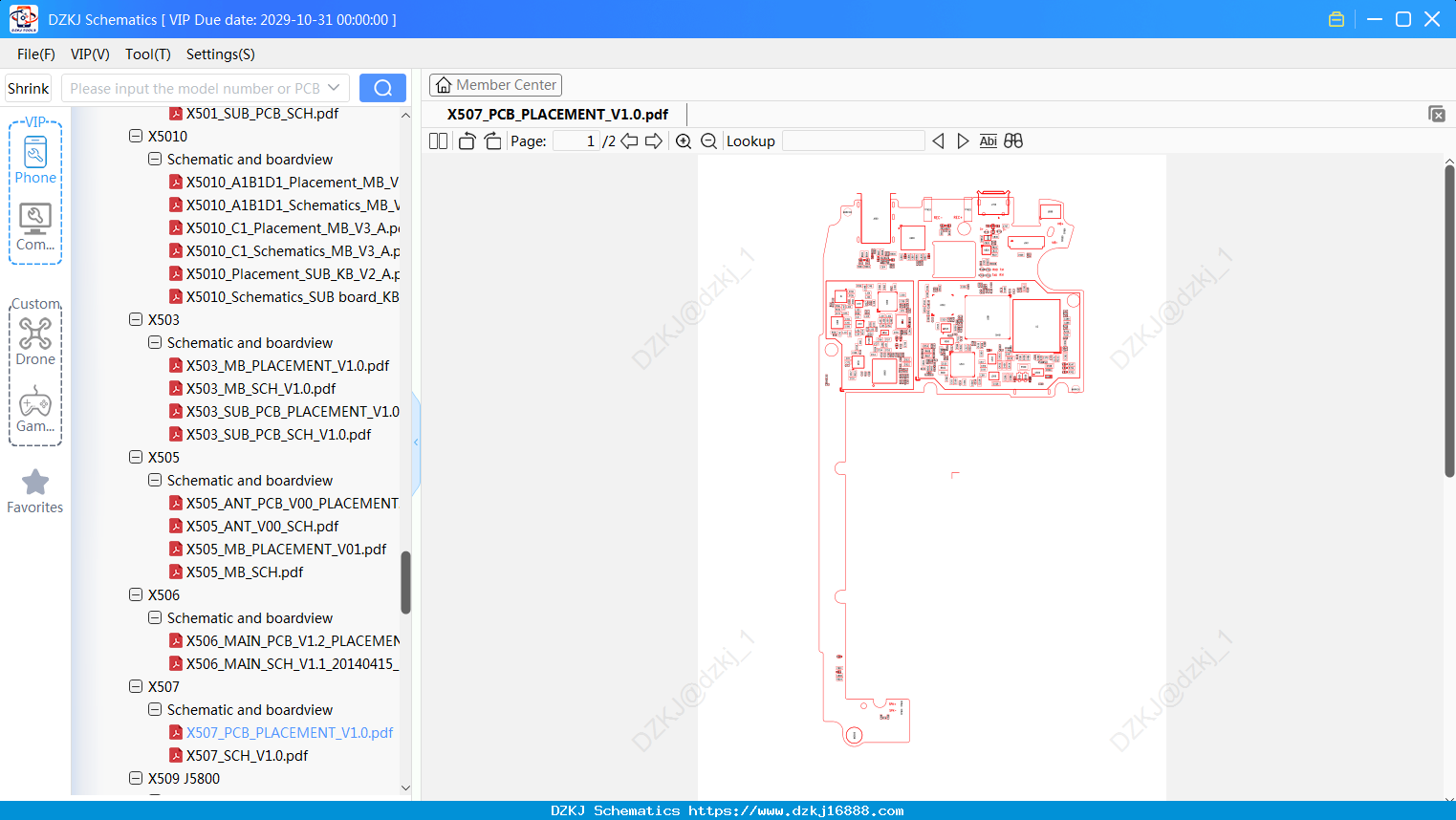
Task: Collapse the X5010 tree node
Action: [x=136, y=136]
